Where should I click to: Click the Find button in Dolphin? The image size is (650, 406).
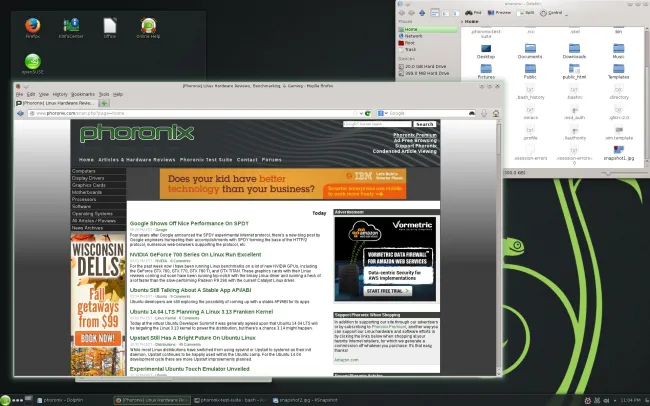pyautogui.click(x=473, y=13)
